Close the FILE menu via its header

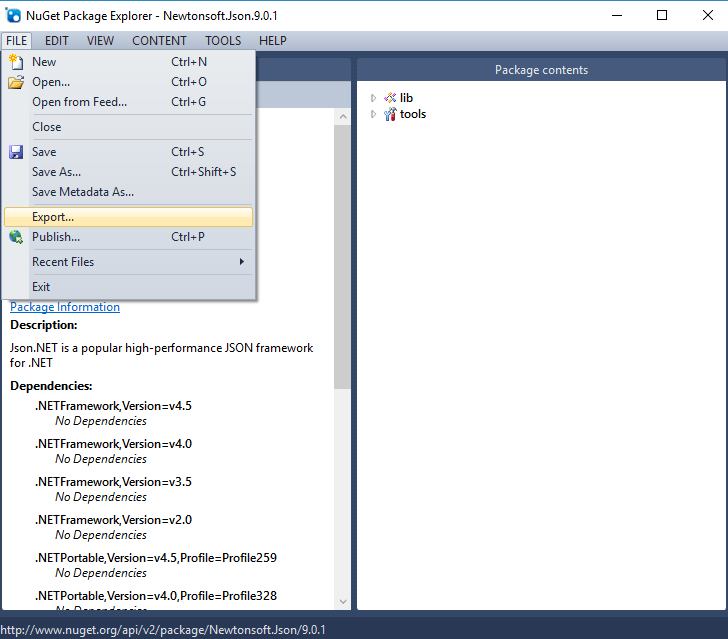pos(17,41)
